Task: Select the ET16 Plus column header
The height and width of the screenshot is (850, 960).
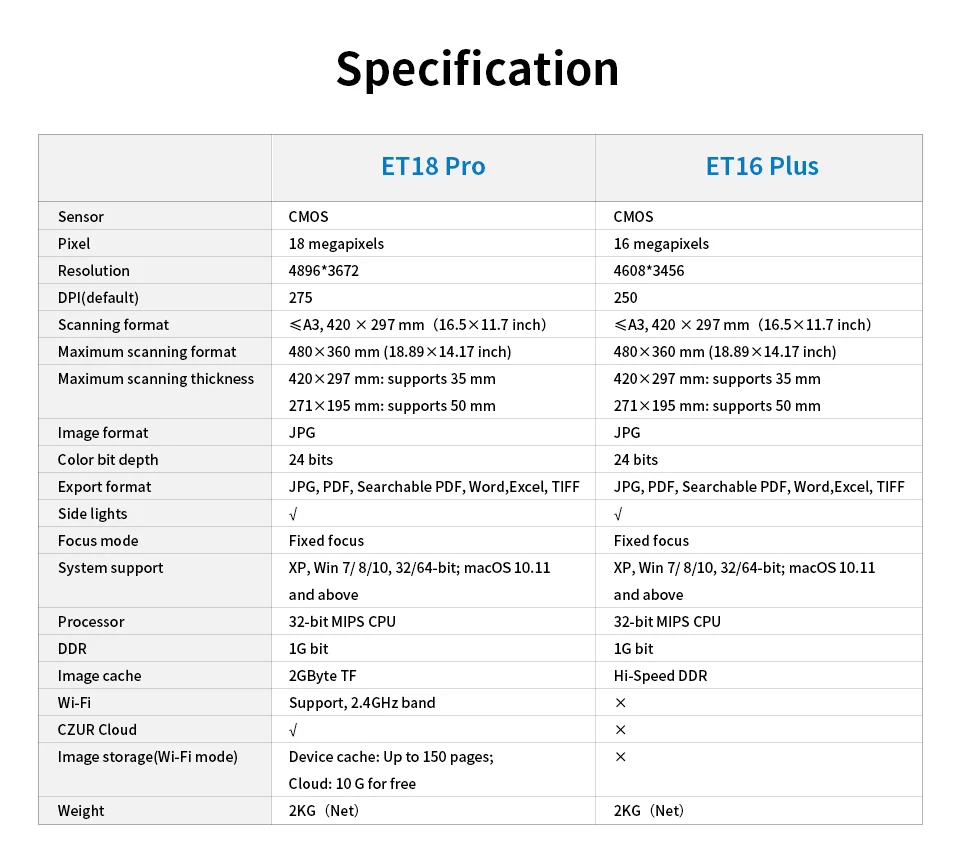Action: (762, 166)
